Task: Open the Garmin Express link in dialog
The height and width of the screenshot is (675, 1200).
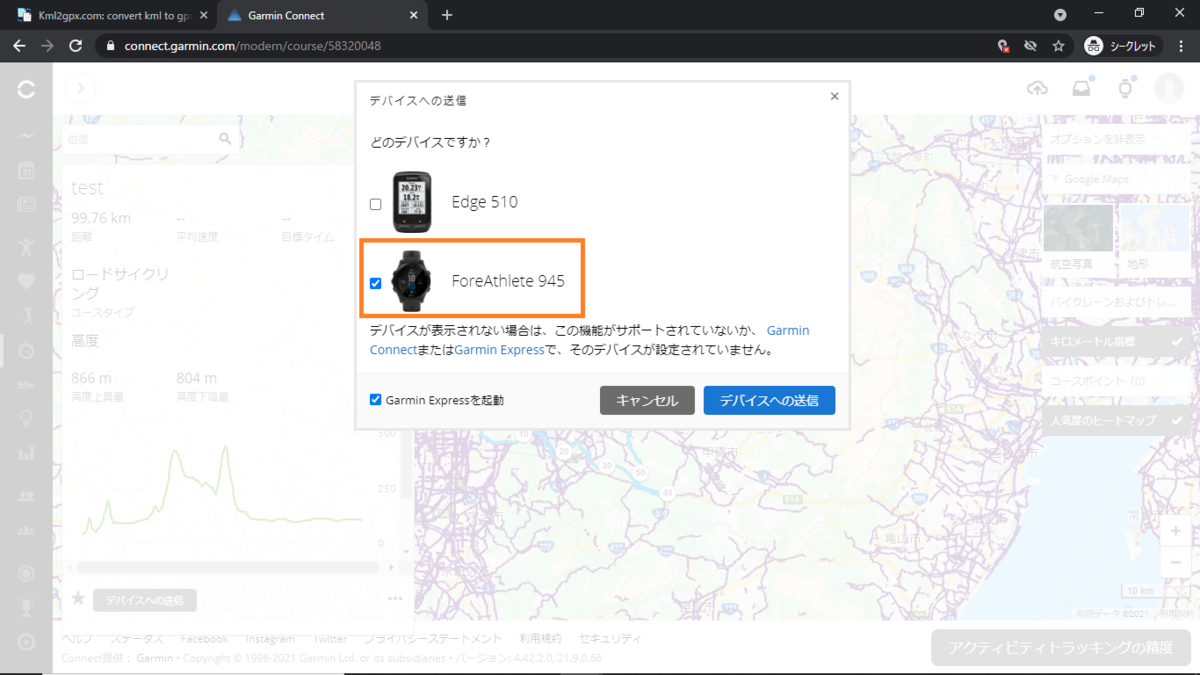Action: click(499, 350)
